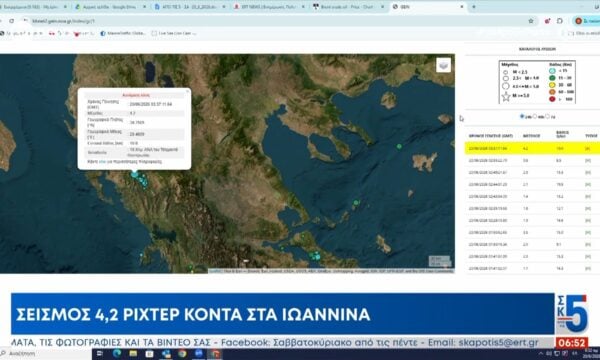This screenshot has width=600, height=360.
Task: Open the Live Sea Live Cam bookmark
Action: (x=174, y=33)
